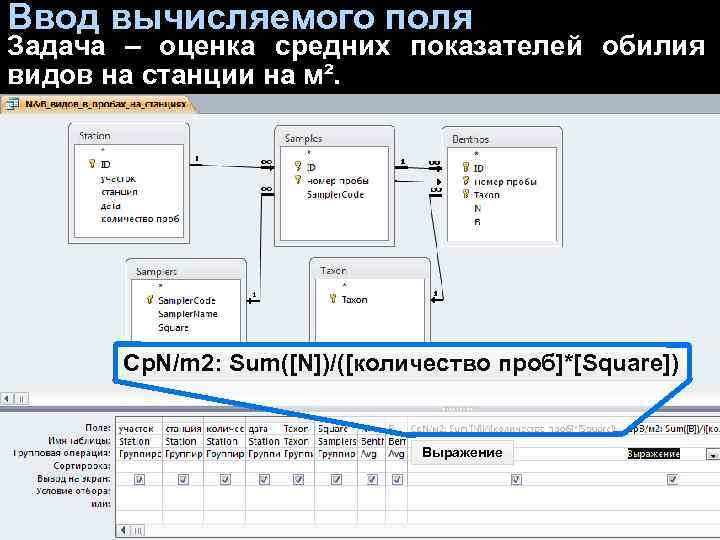The image size is (720, 540).
Task: Uncheck the show checkbox for the Square column
Action: [336, 479]
